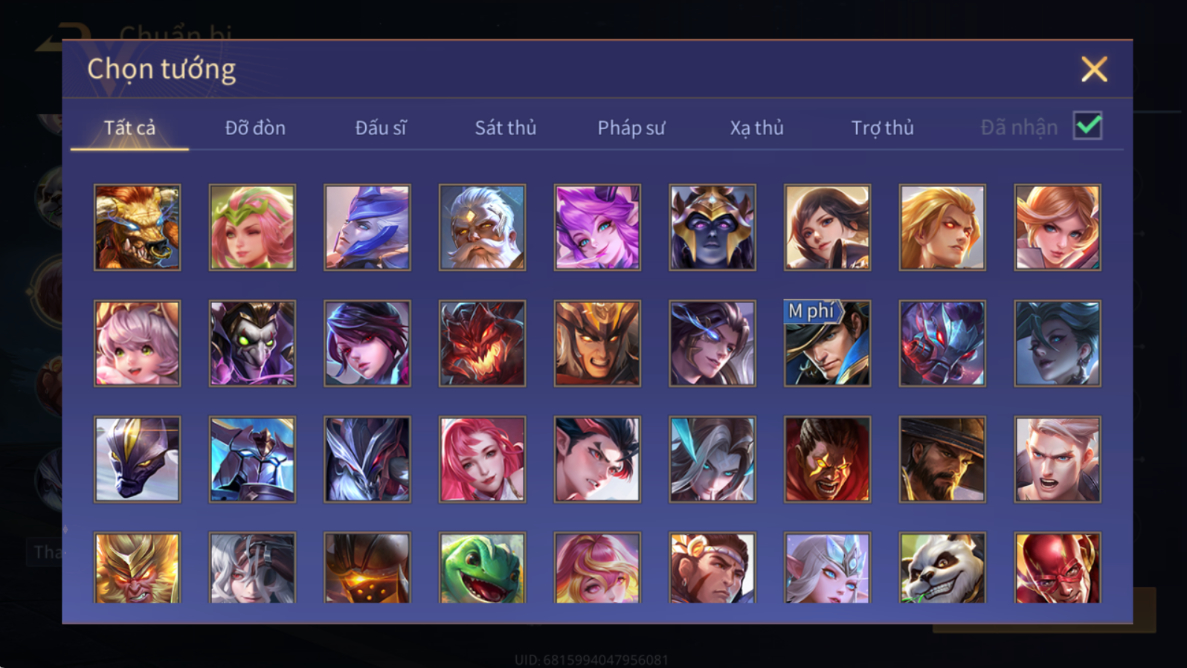Show the 'Sát thủ' hero category
Image resolution: width=1187 pixels, height=668 pixels.
(x=506, y=127)
